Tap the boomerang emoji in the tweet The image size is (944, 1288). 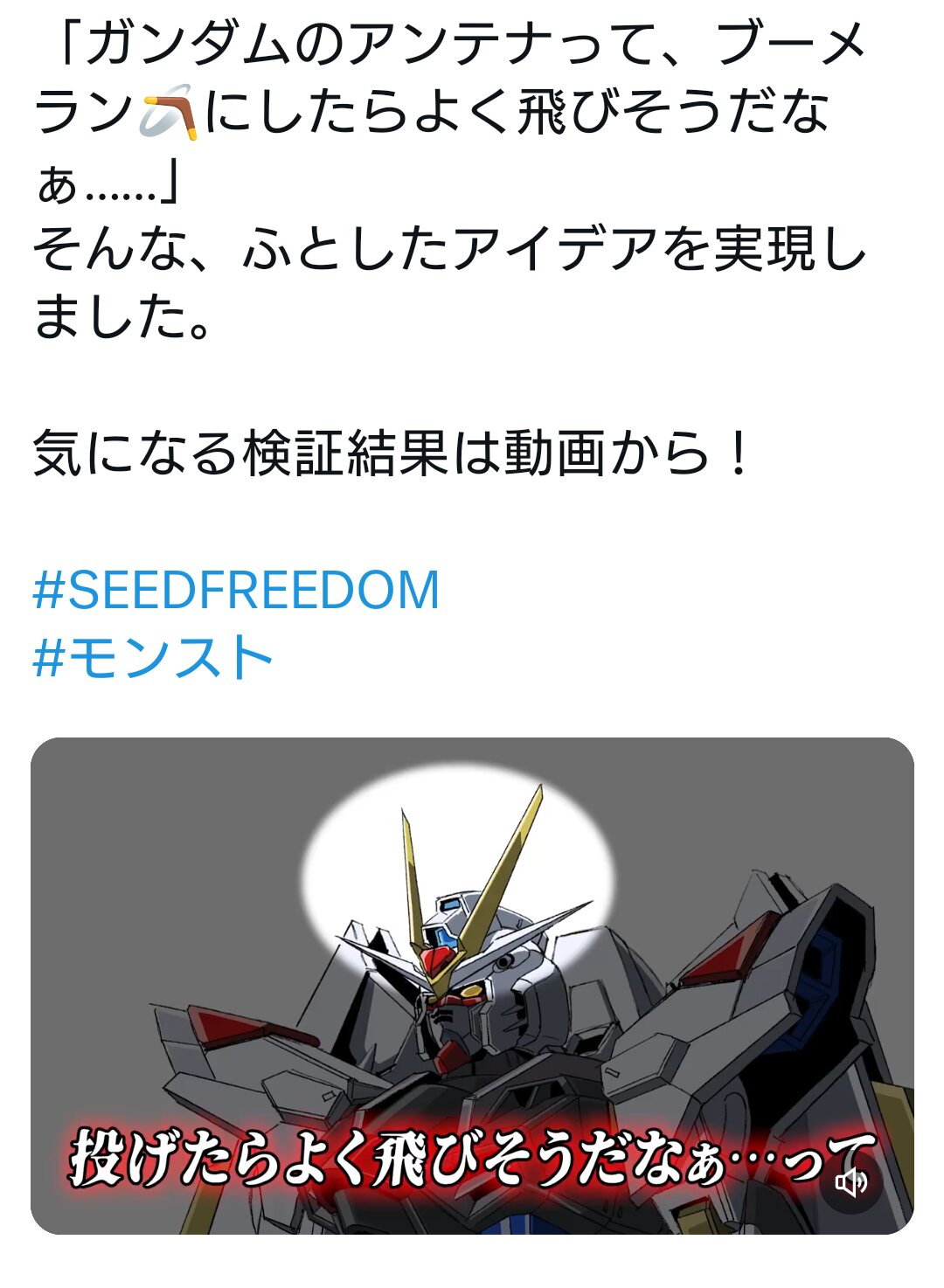168,113
